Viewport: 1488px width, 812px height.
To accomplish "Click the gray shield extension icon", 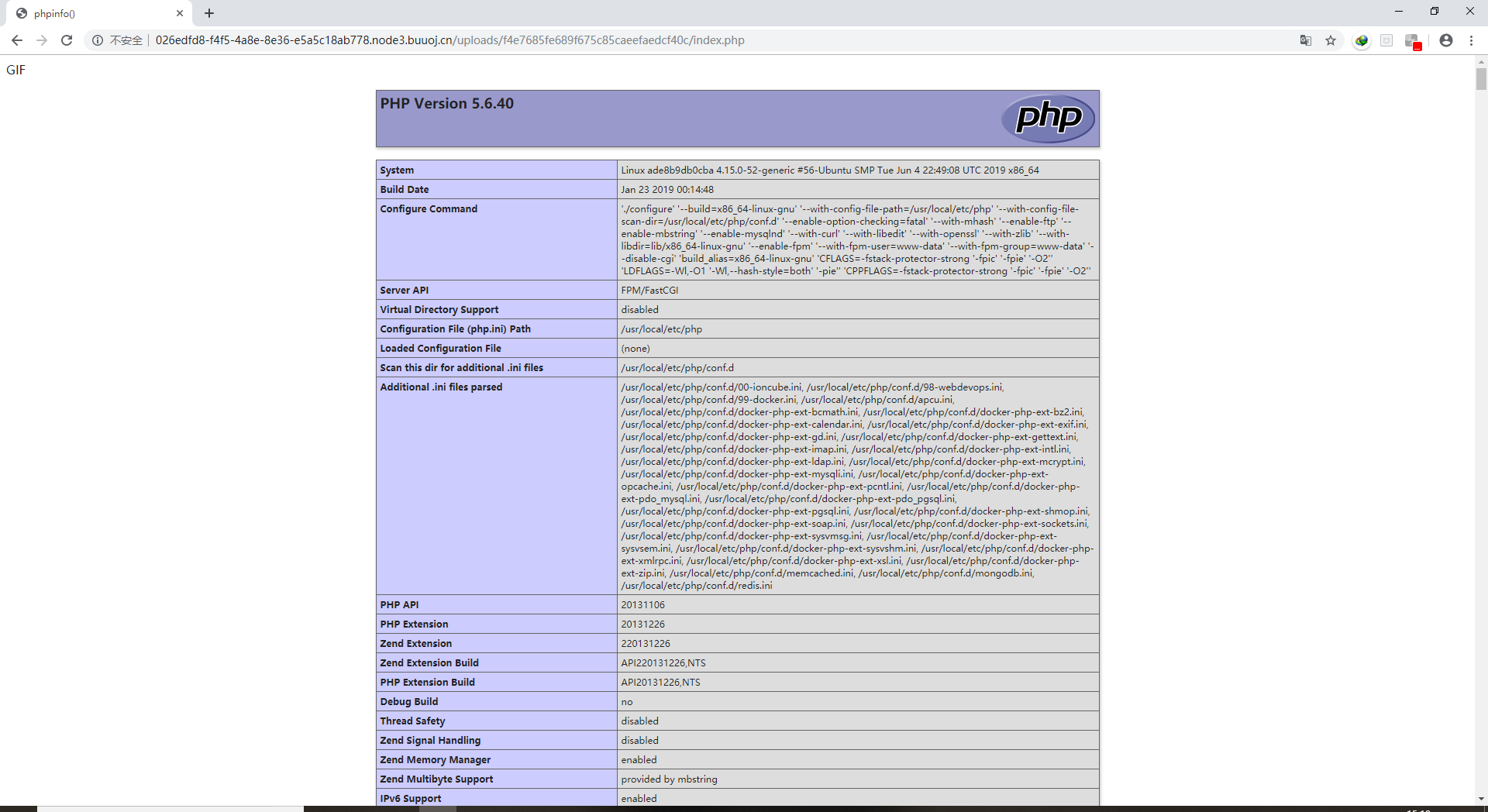I will (x=1386, y=40).
